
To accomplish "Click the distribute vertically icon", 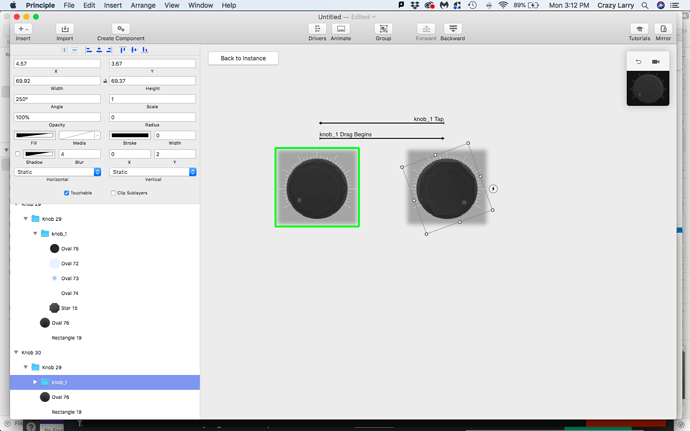I will 74,50.
